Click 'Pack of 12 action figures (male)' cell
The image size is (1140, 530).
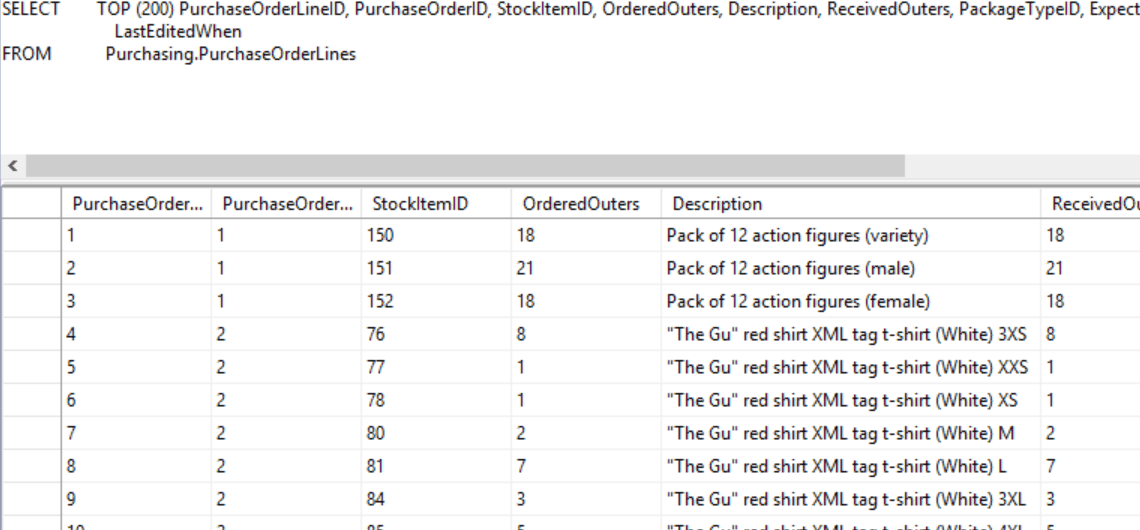point(851,268)
